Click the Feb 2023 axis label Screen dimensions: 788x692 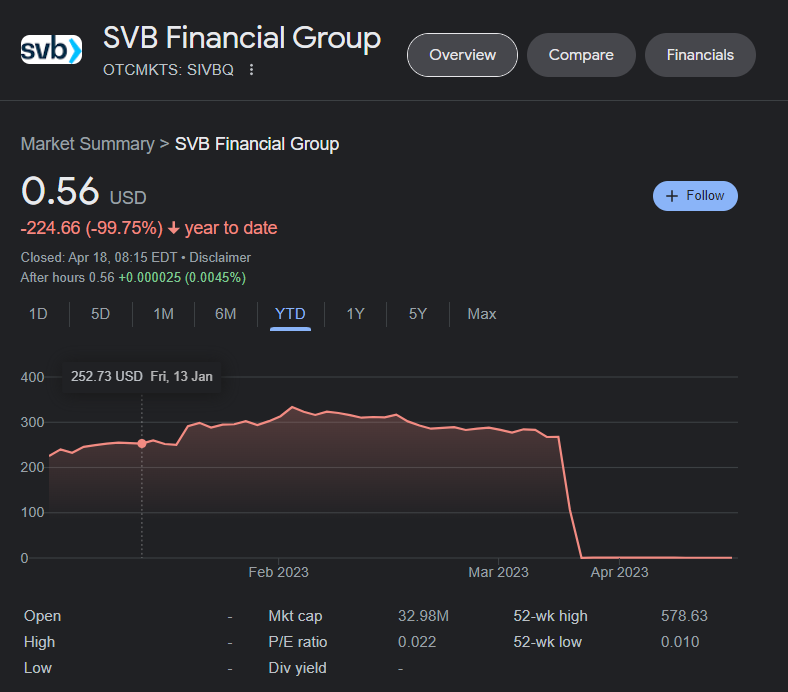tap(278, 572)
